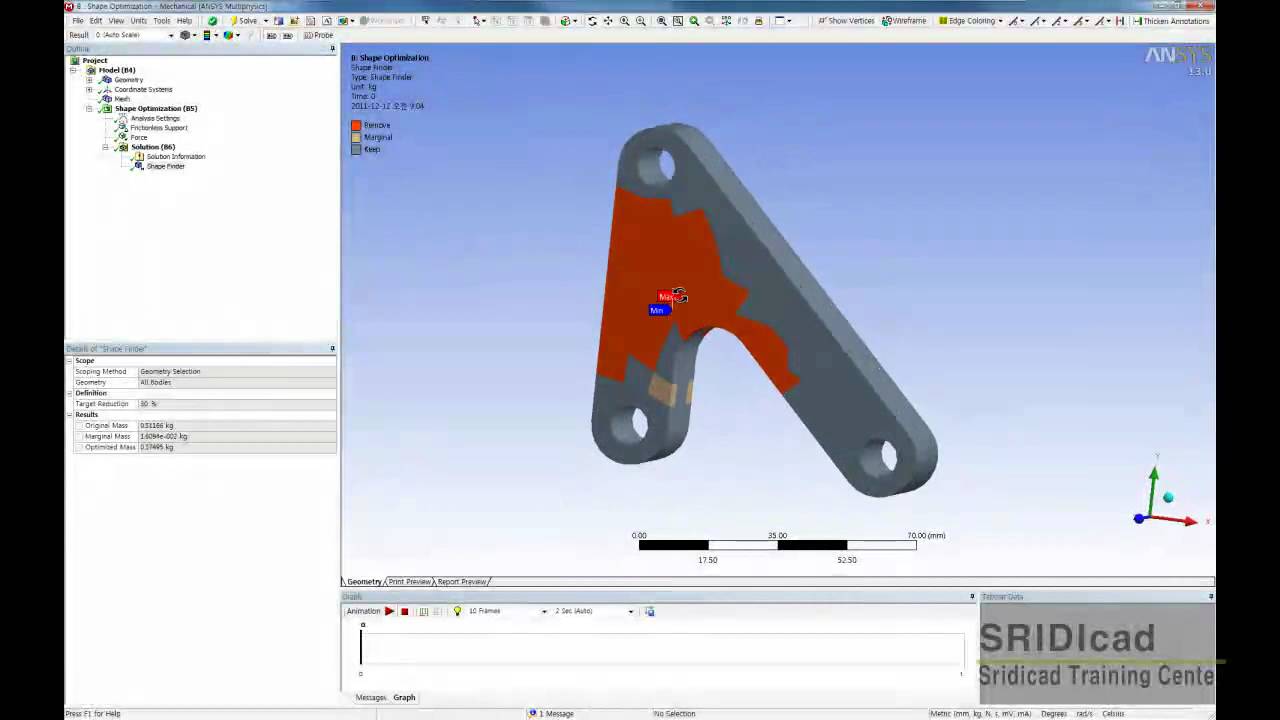Click the Remove legend color swatch
Screen dimensions: 1280x720
[356, 125]
